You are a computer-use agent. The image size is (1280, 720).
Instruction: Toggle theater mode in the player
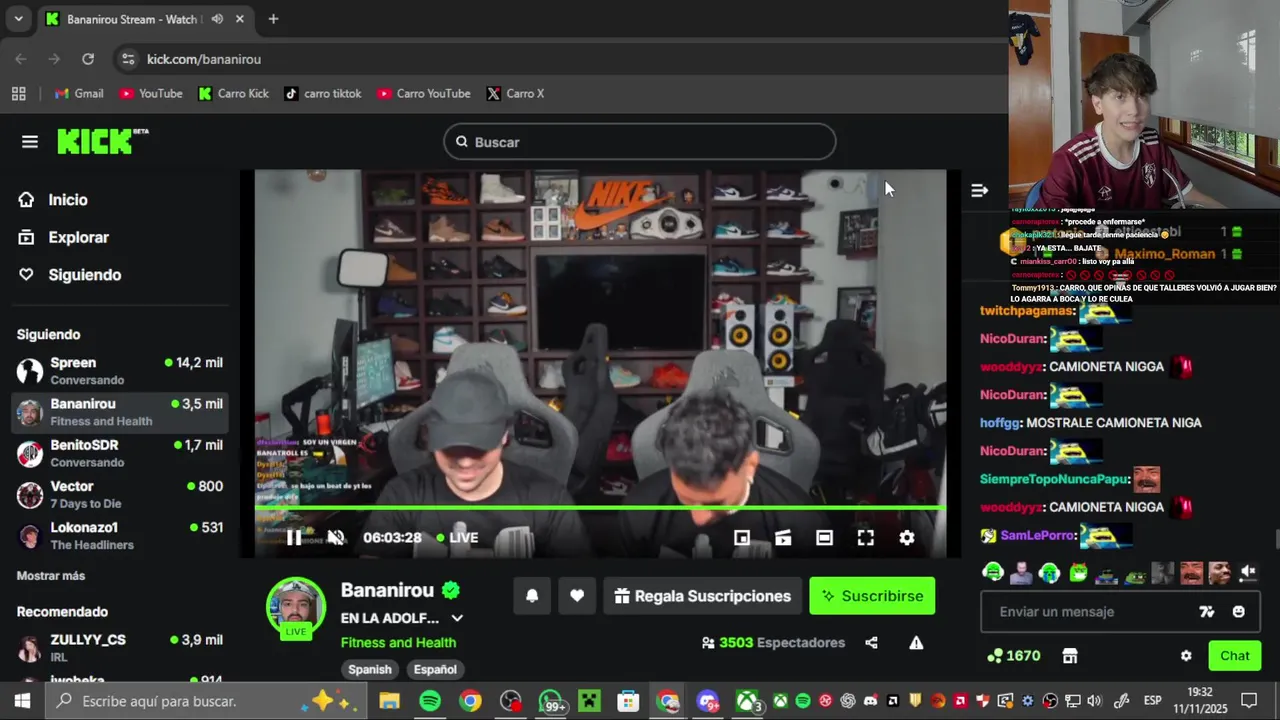point(824,538)
